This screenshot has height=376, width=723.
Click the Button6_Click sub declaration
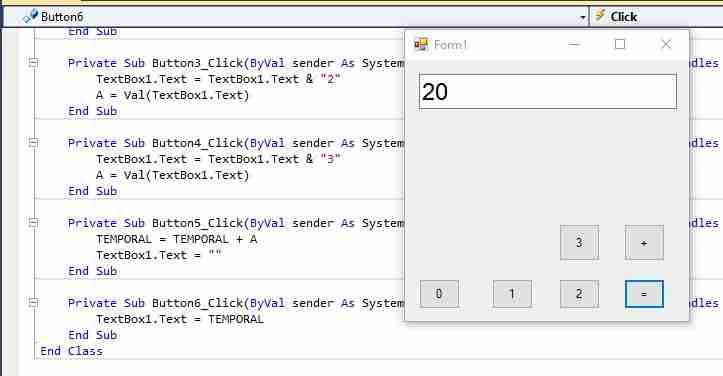point(236,303)
